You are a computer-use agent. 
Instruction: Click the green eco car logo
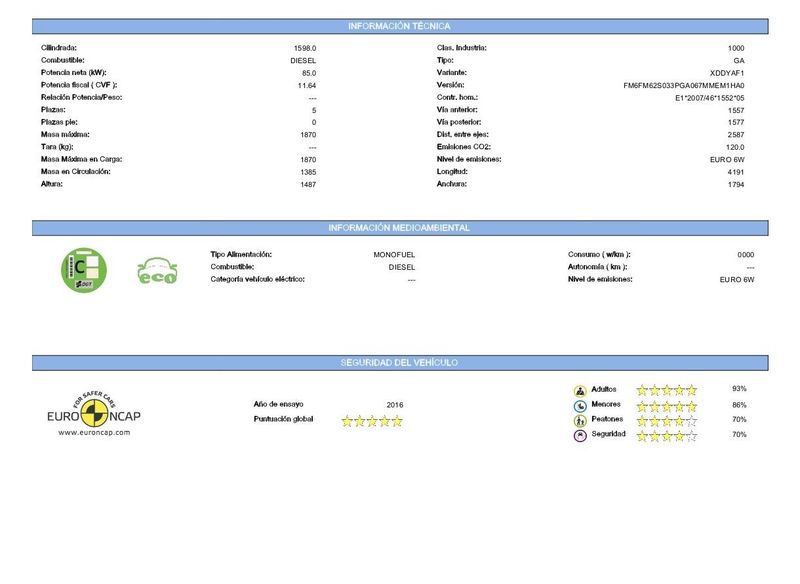(x=157, y=271)
